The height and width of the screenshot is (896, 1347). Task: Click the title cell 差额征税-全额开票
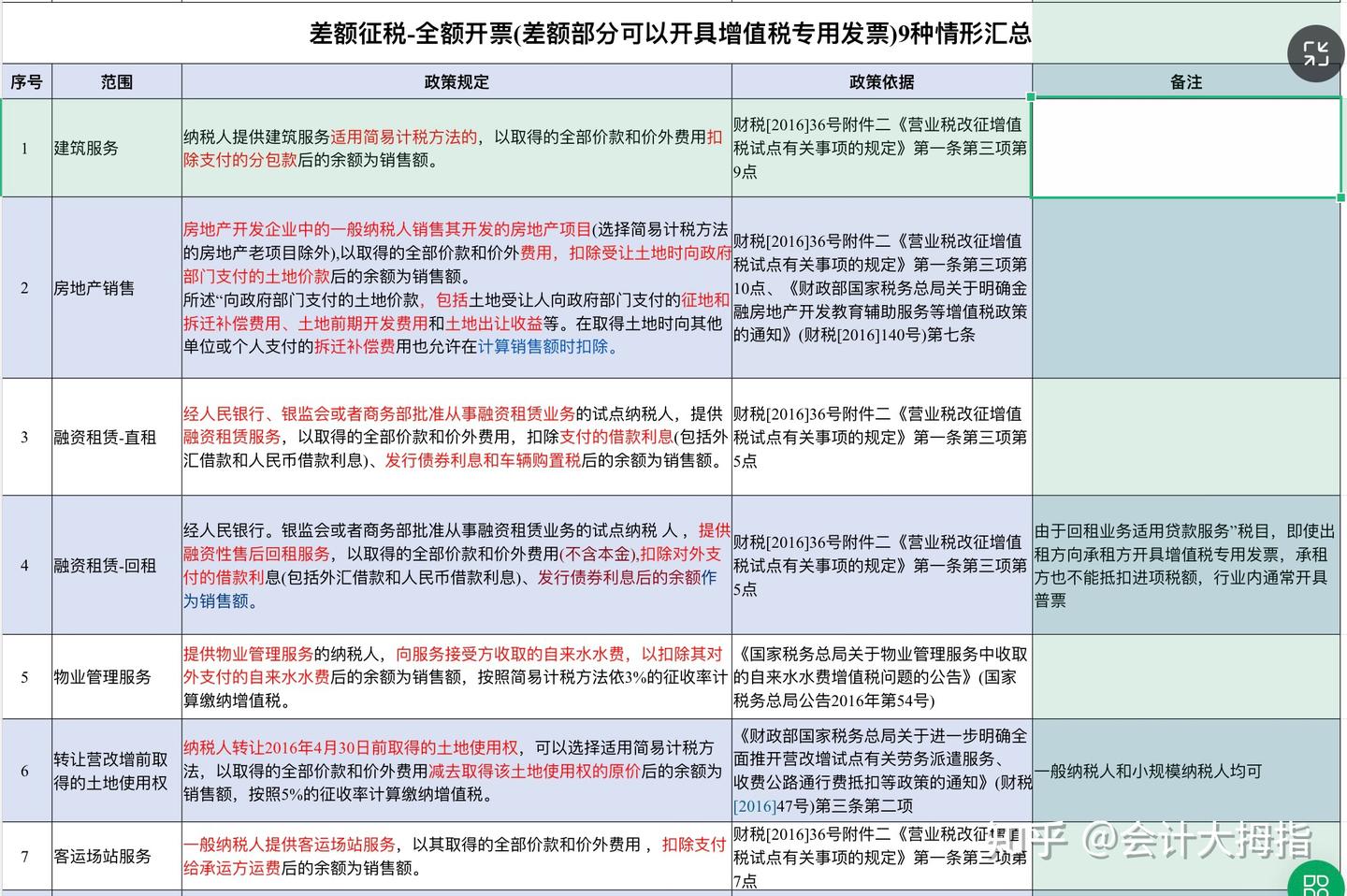pyautogui.click(x=671, y=34)
